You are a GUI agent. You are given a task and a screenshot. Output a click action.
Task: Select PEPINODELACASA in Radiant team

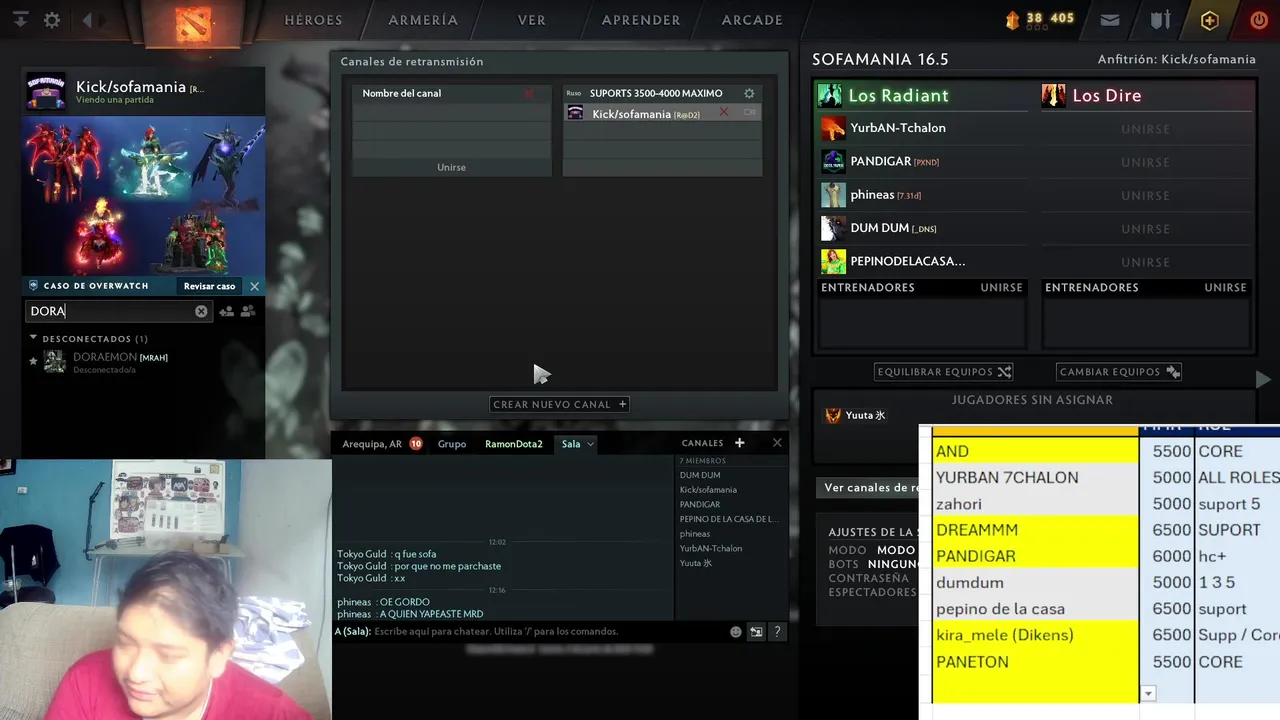[922, 261]
